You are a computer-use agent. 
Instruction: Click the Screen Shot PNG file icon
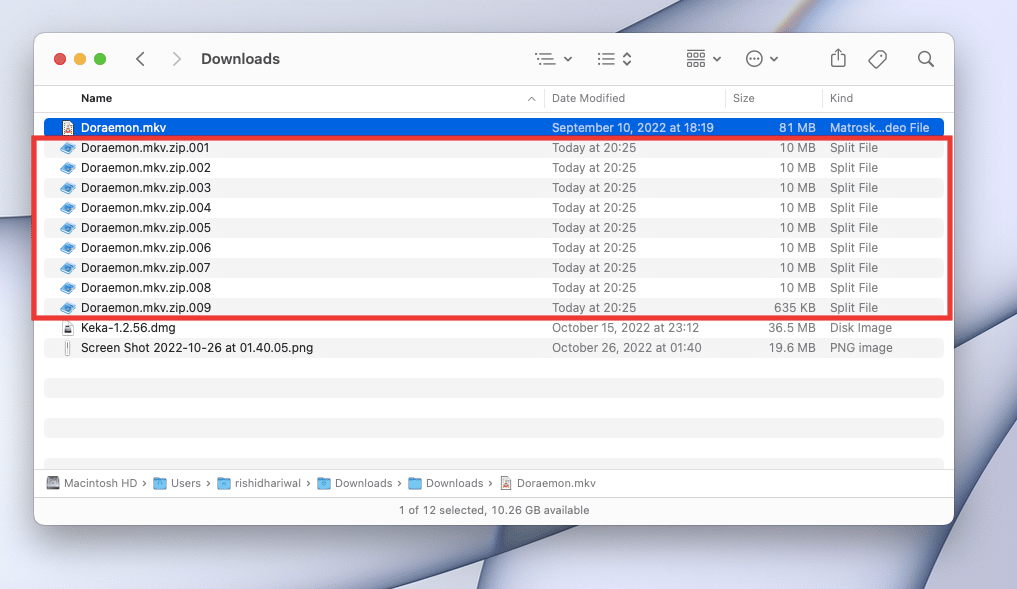coord(67,348)
